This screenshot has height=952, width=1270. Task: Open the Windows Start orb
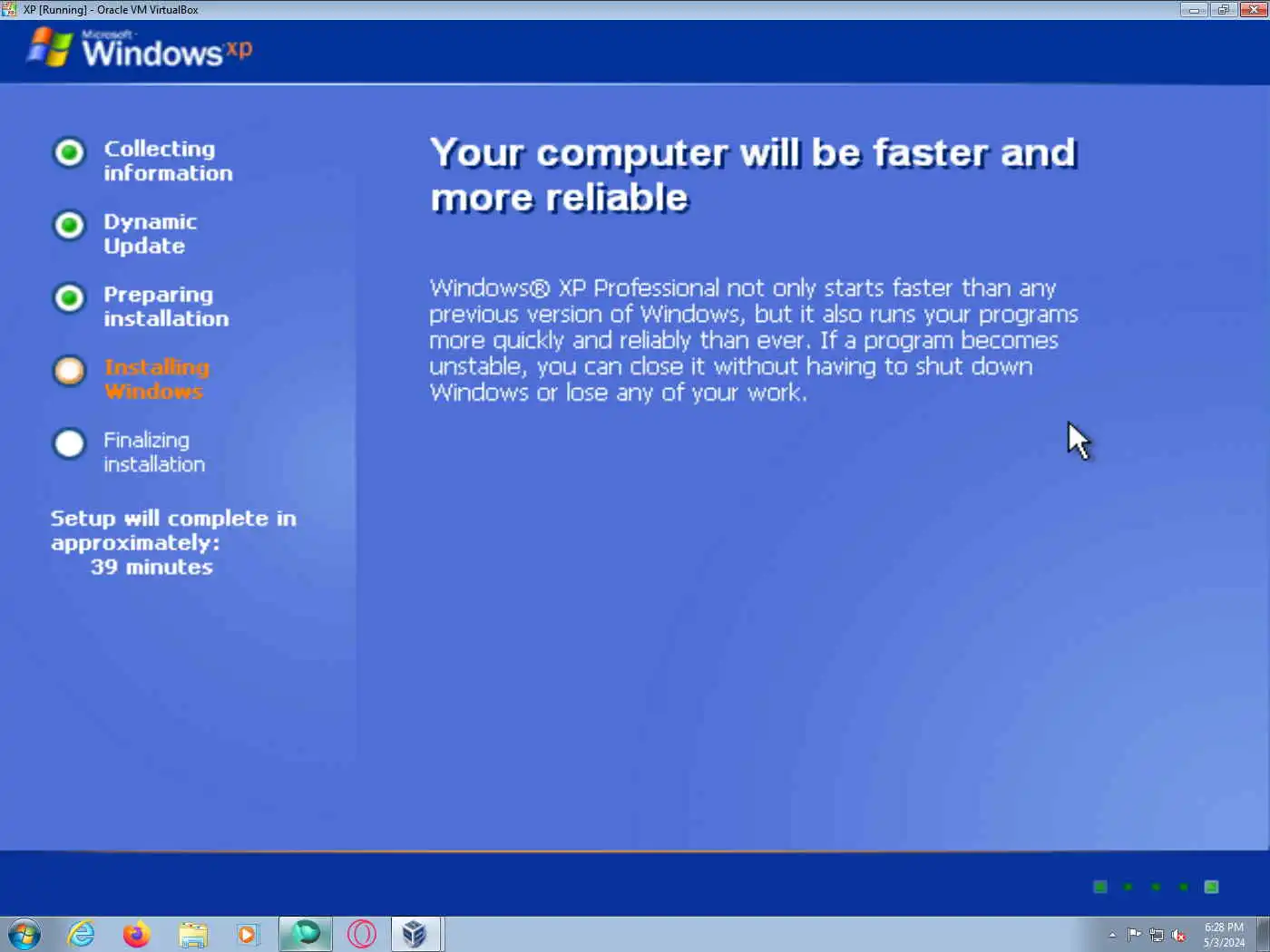point(24,934)
